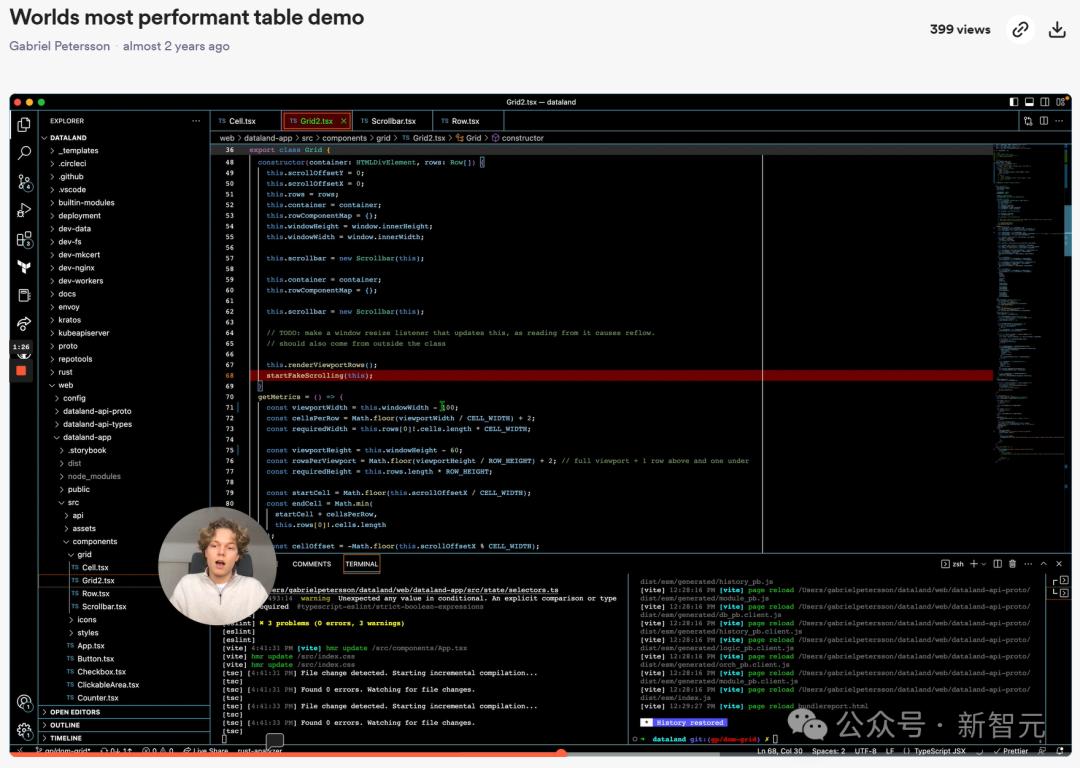Screen dimensions: 1080x768
Task: Toggle the bottom panel layout button
Action: [1029, 102]
